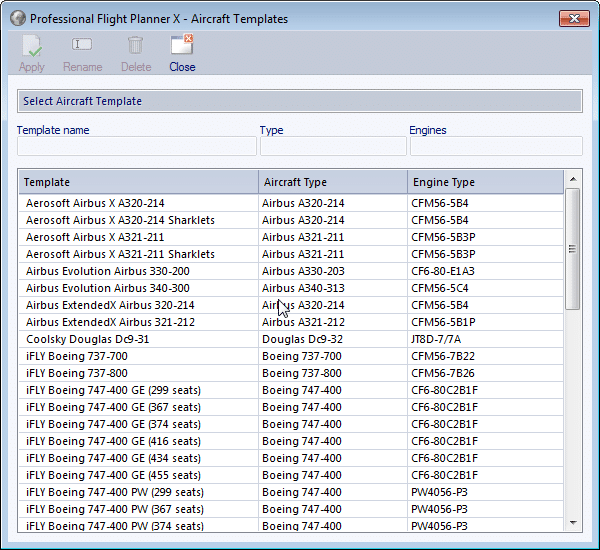Click the Close toolbar icon
The image size is (600, 550).
[182, 46]
